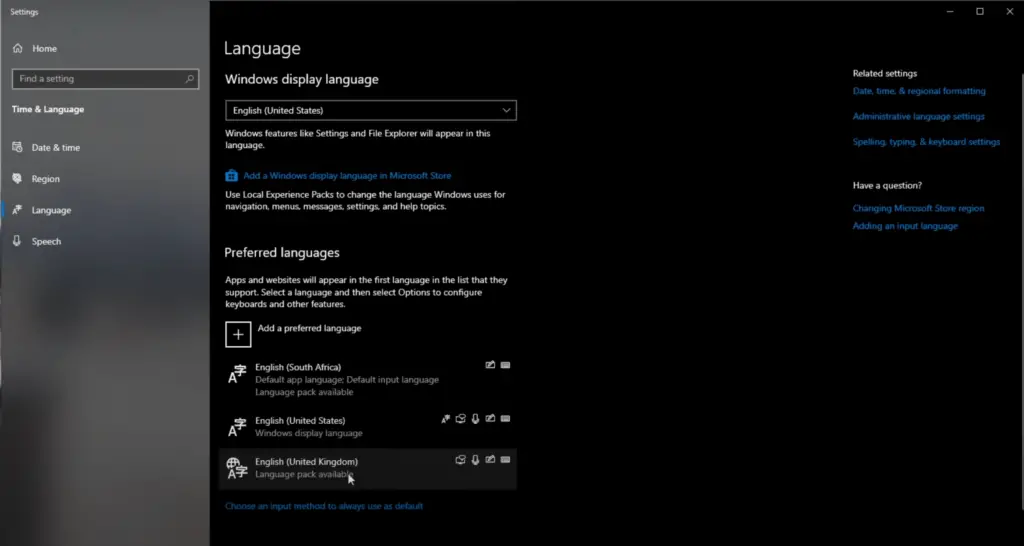Click the Microsoft Store bag icon
This screenshot has width=1024, height=546.
[x=231, y=176]
